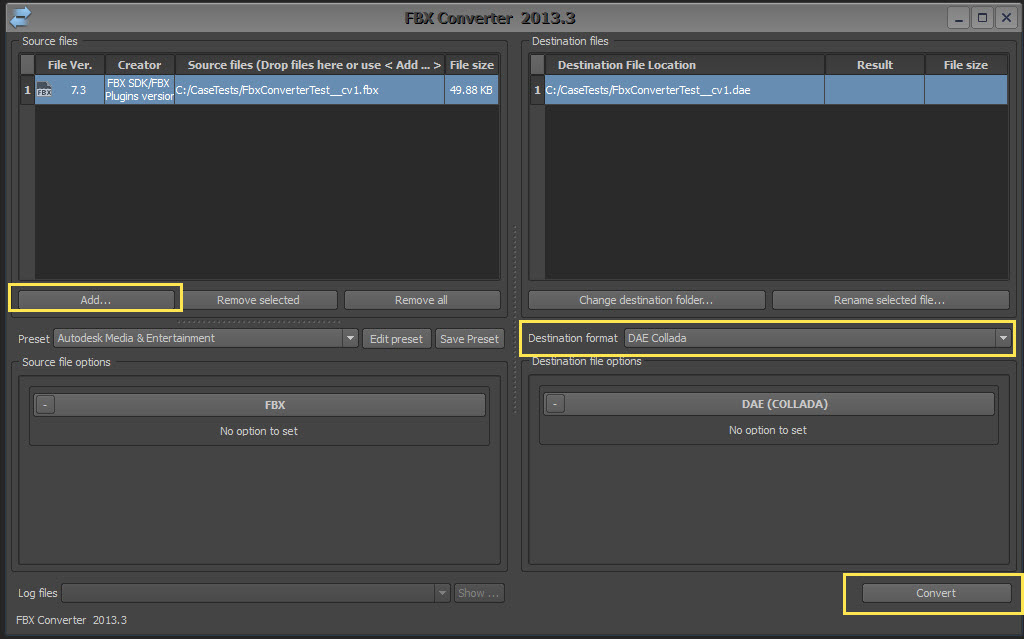Viewport: 1024px width, 639px height.
Task: Click the FBX file type icon in row 1
Action: 44,89
